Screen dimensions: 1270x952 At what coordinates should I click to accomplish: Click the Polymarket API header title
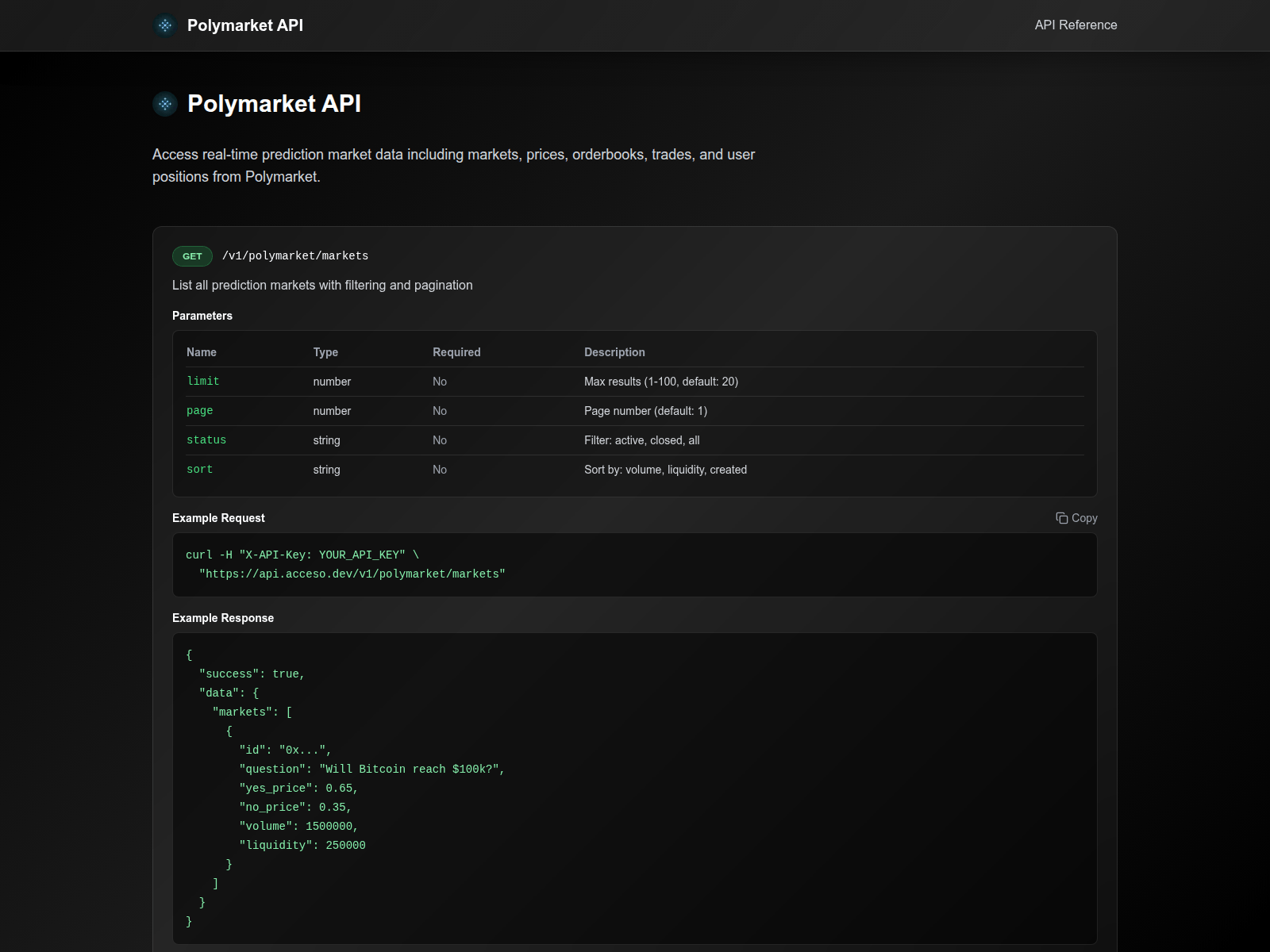pos(245,25)
